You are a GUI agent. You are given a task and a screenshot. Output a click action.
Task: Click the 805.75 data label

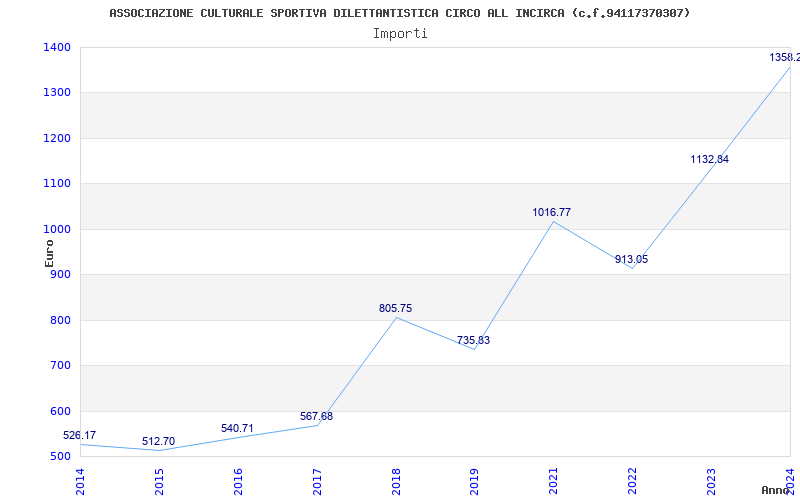point(395,308)
